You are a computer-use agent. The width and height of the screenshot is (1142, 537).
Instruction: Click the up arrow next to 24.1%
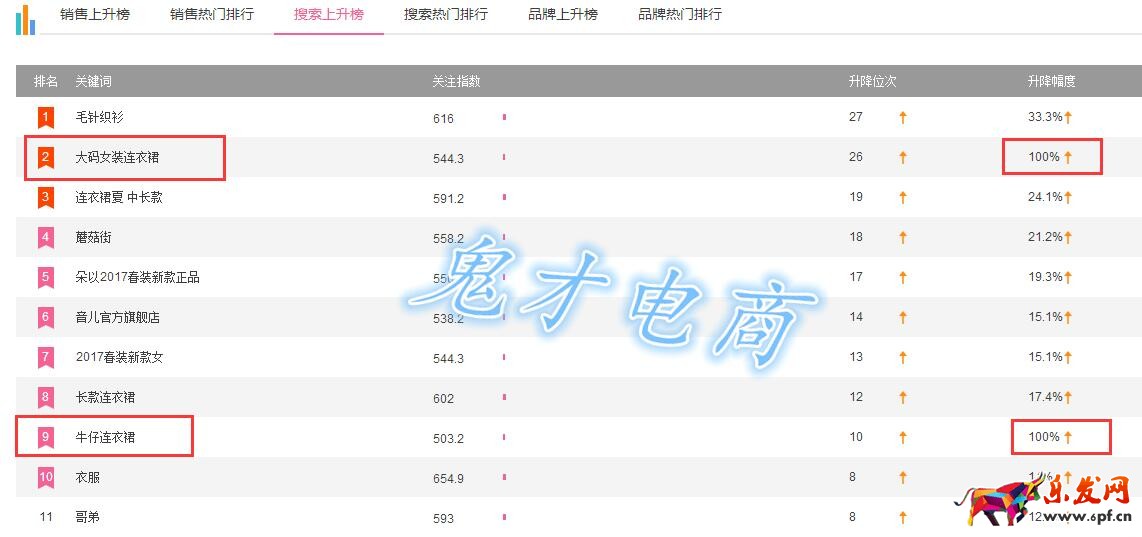[1068, 198]
